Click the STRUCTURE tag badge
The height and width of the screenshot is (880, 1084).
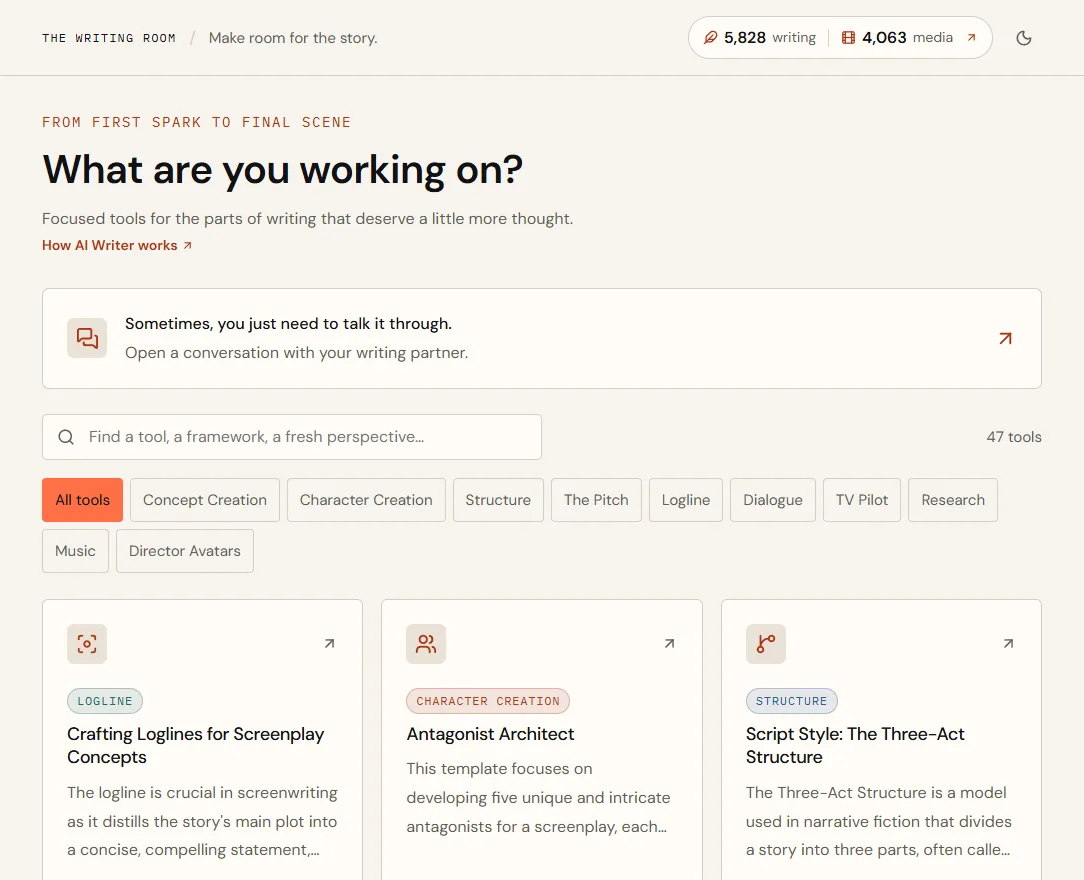(792, 701)
